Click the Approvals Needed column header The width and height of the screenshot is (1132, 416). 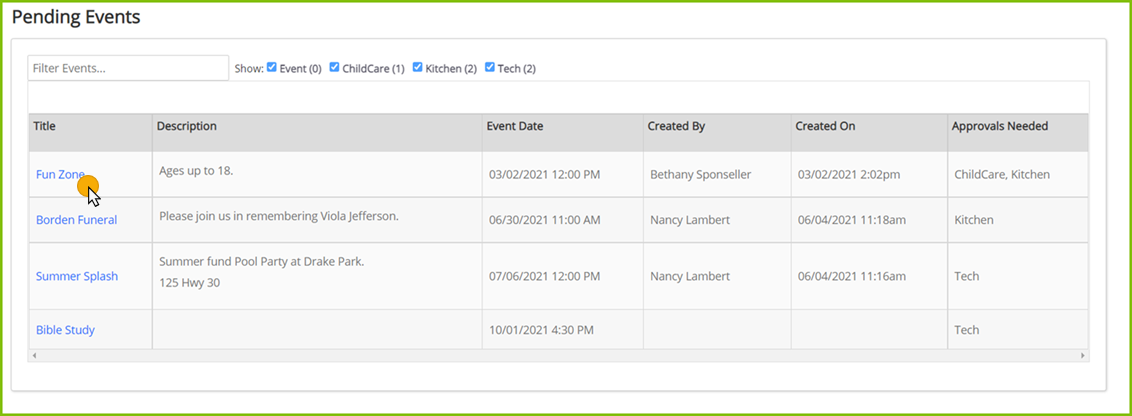(x=1000, y=126)
